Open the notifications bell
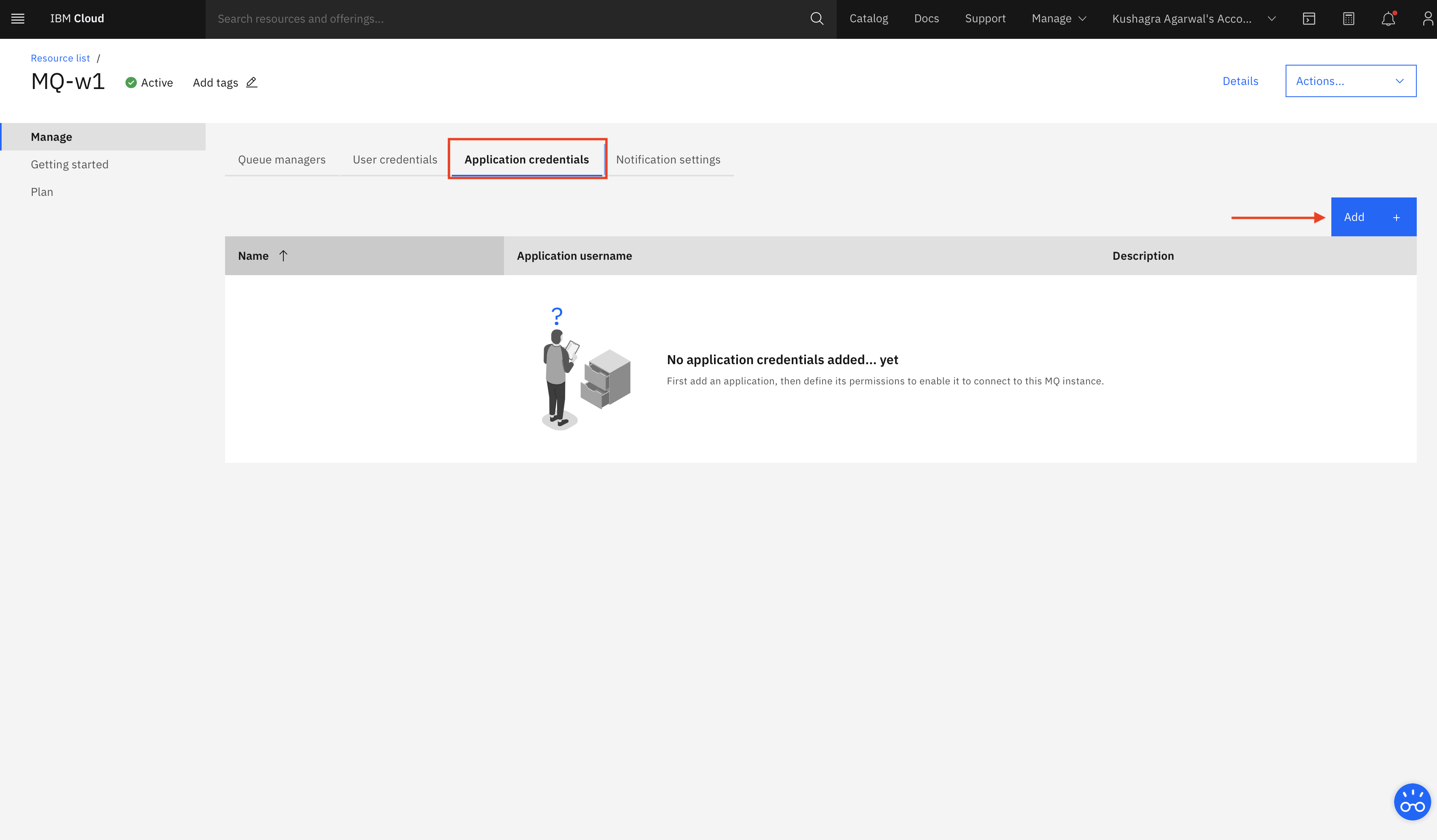Screen dimensions: 1437x840 pos(1388,19)
